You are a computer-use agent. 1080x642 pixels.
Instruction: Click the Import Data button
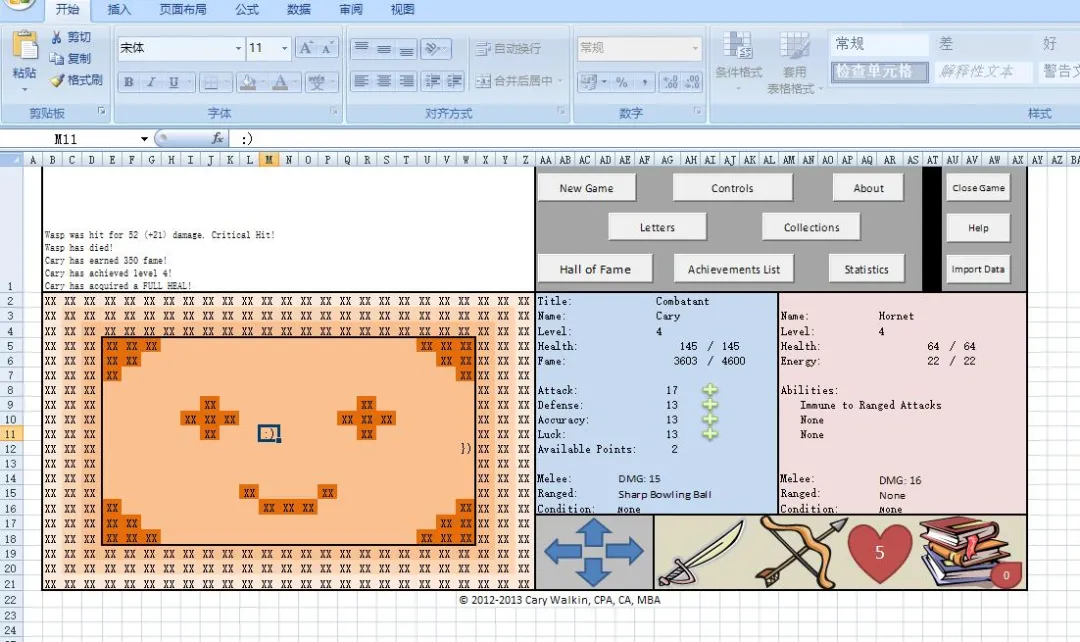coord(978,269)
